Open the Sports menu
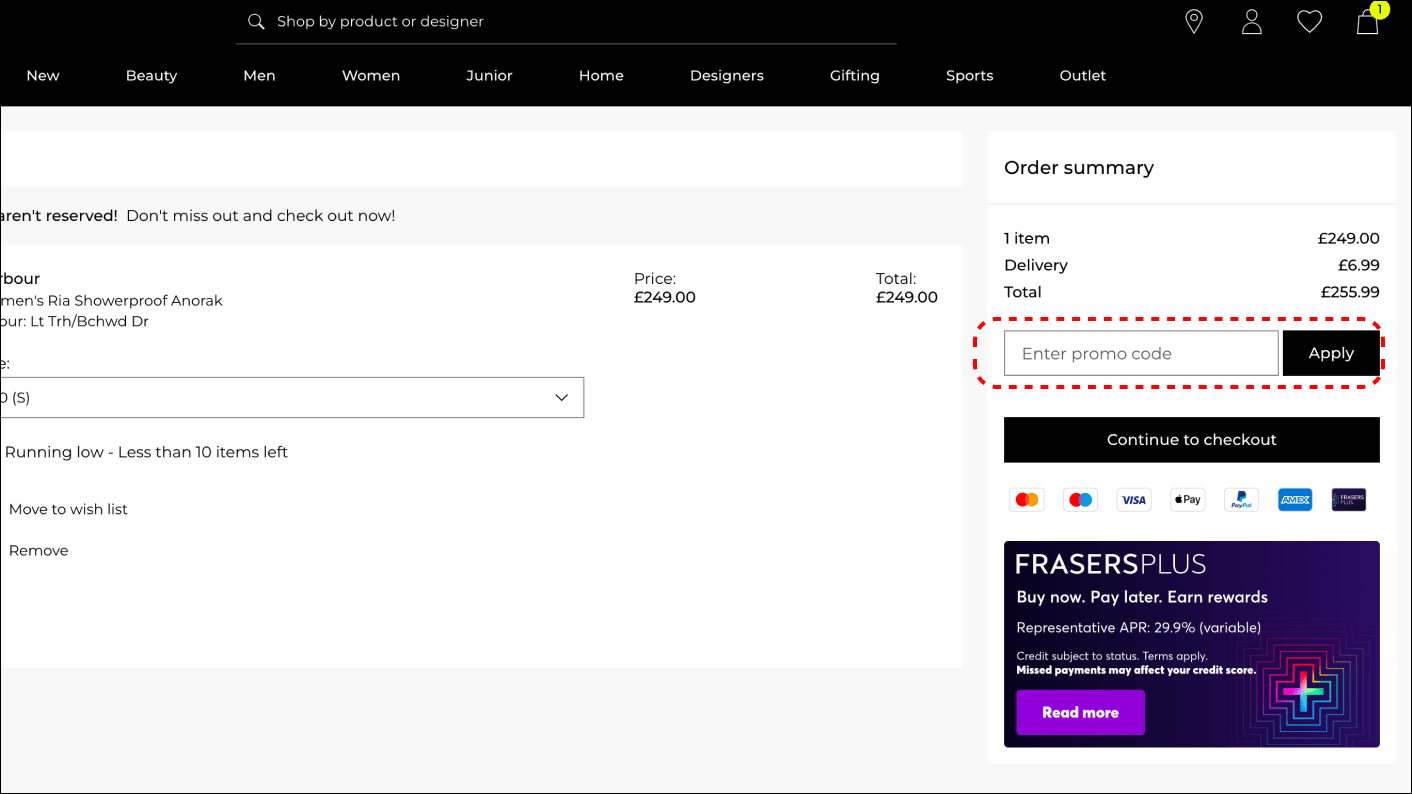Screen dimensions: 1412x794 (970, 75)
